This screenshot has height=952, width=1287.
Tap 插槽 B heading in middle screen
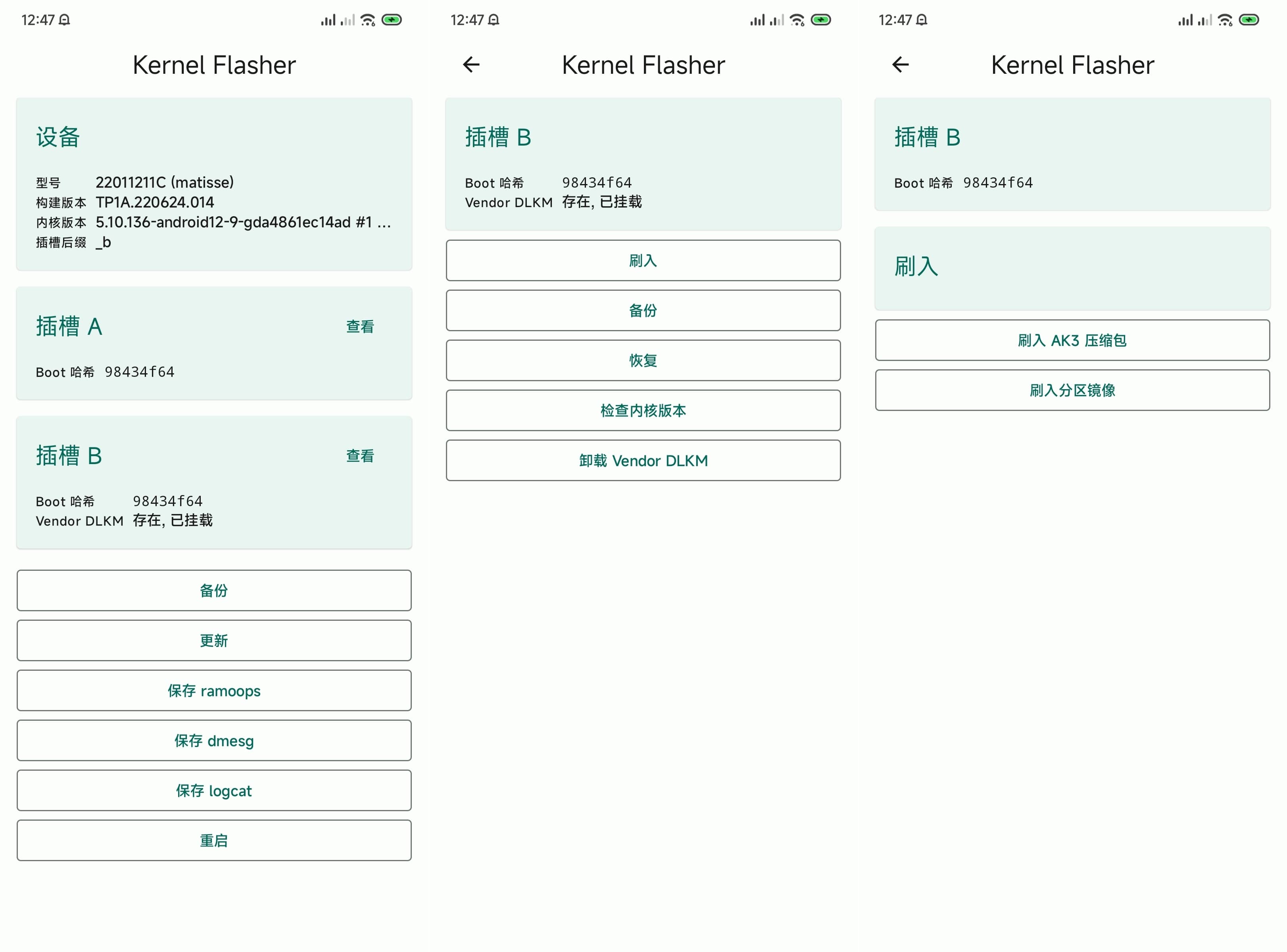point(498,137)
